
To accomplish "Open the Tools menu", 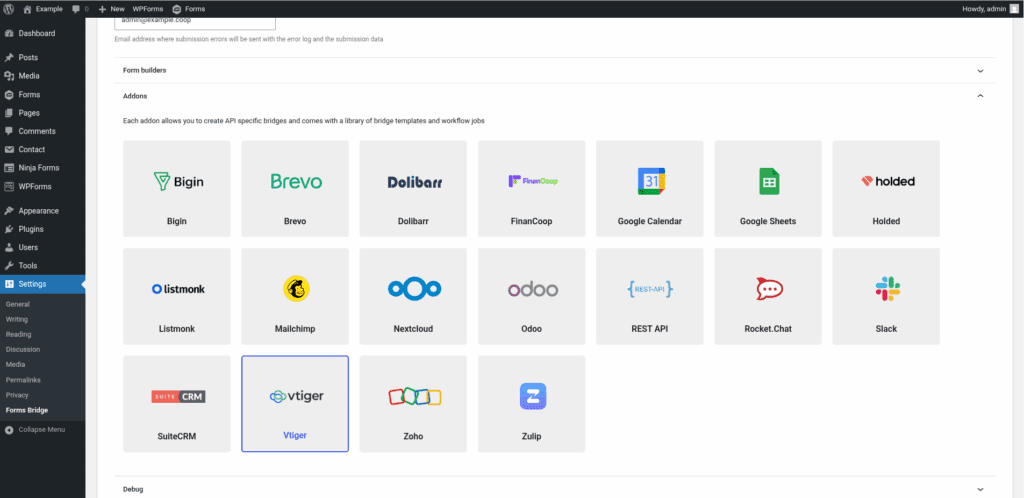I will pos(42,266).
